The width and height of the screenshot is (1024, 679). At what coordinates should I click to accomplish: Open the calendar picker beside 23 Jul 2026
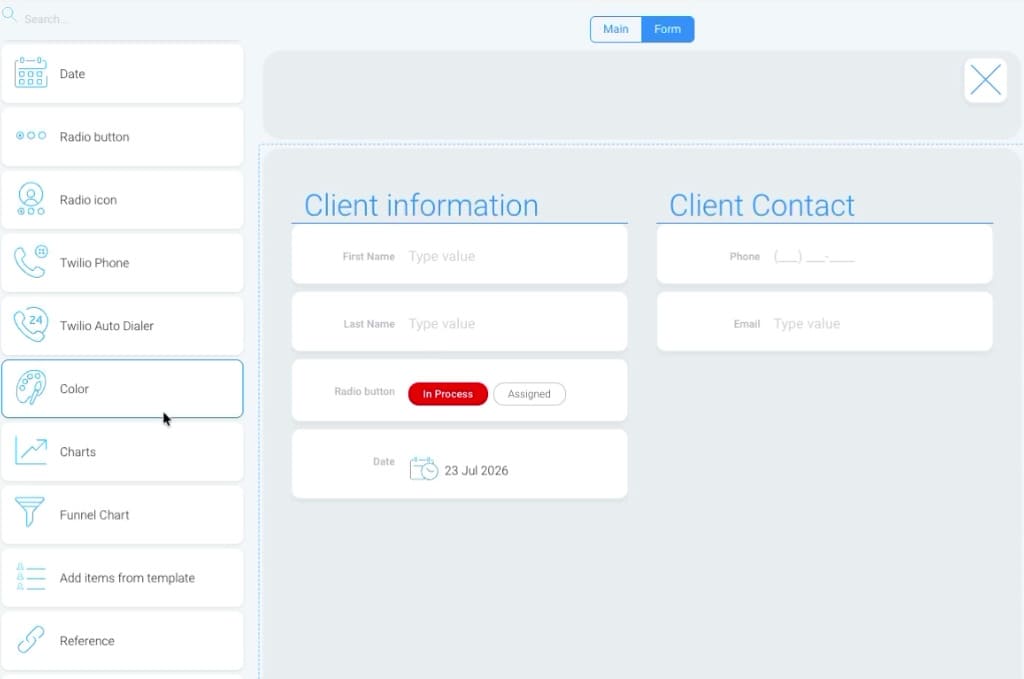423,469
